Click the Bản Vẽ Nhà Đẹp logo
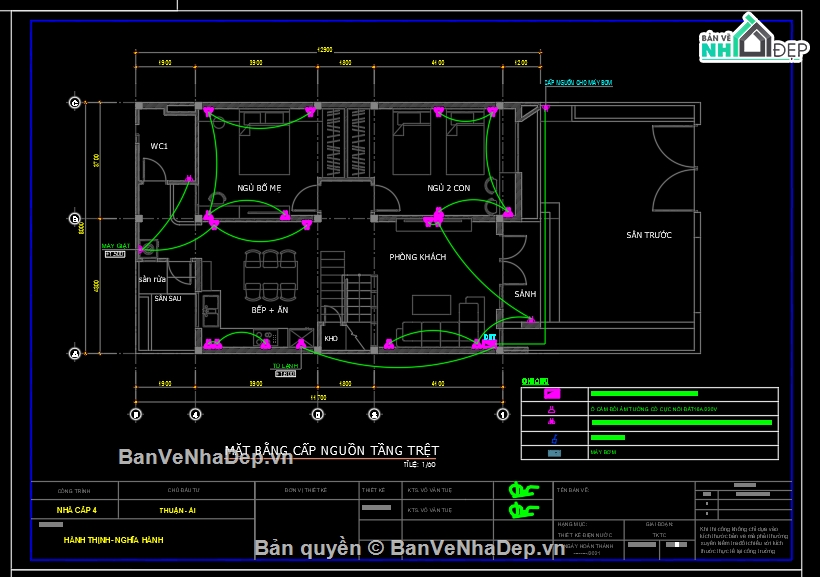The image size is (820, 577). point(753,37)
